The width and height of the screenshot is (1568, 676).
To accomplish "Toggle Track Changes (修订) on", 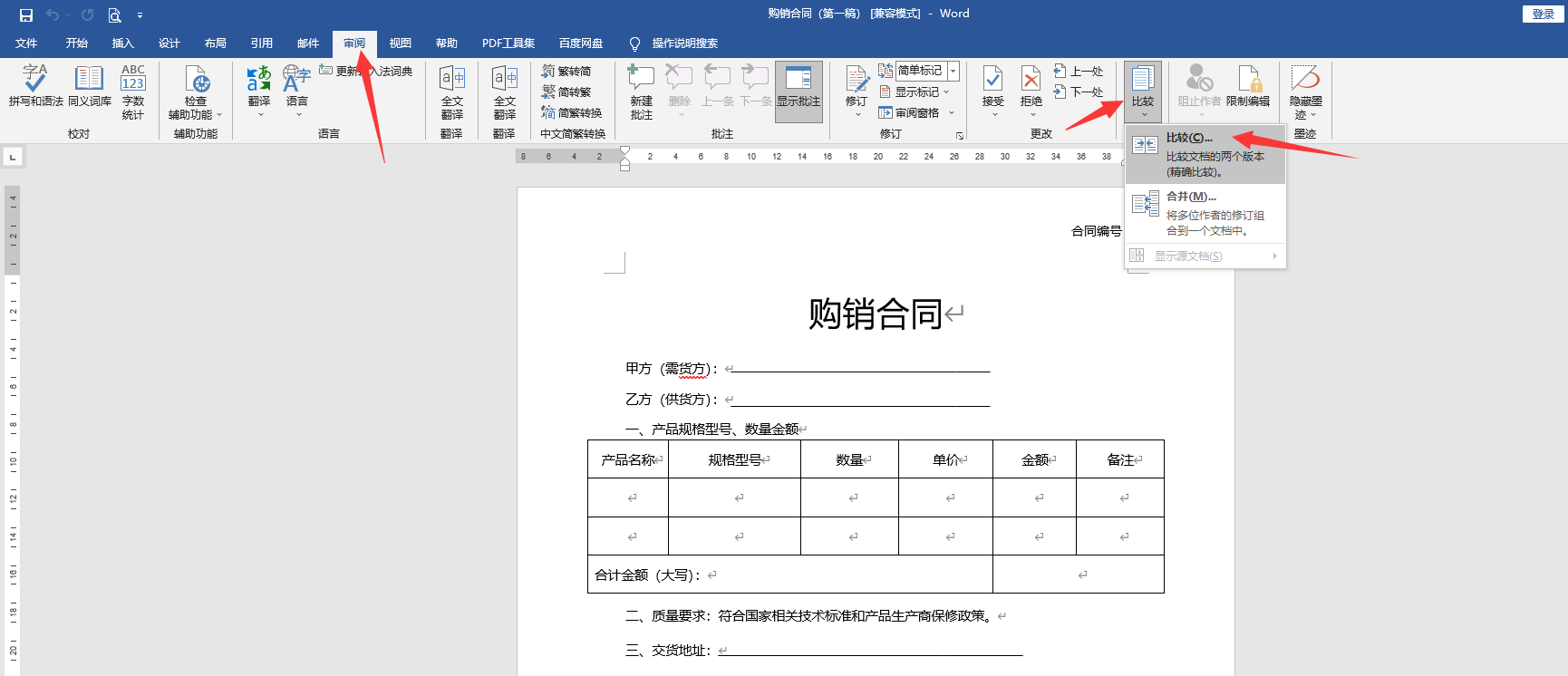I will click(x=857, y=87).
